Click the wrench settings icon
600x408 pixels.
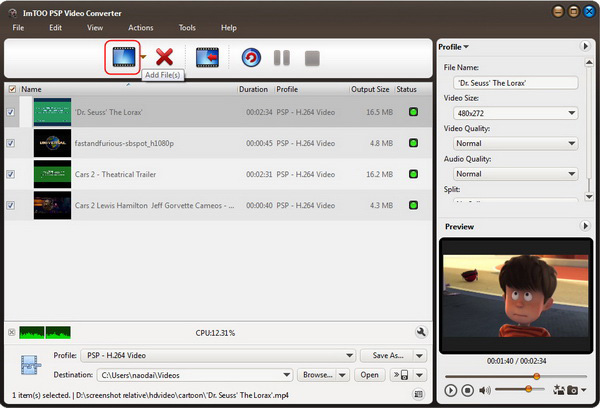click(x=421, y=332)
